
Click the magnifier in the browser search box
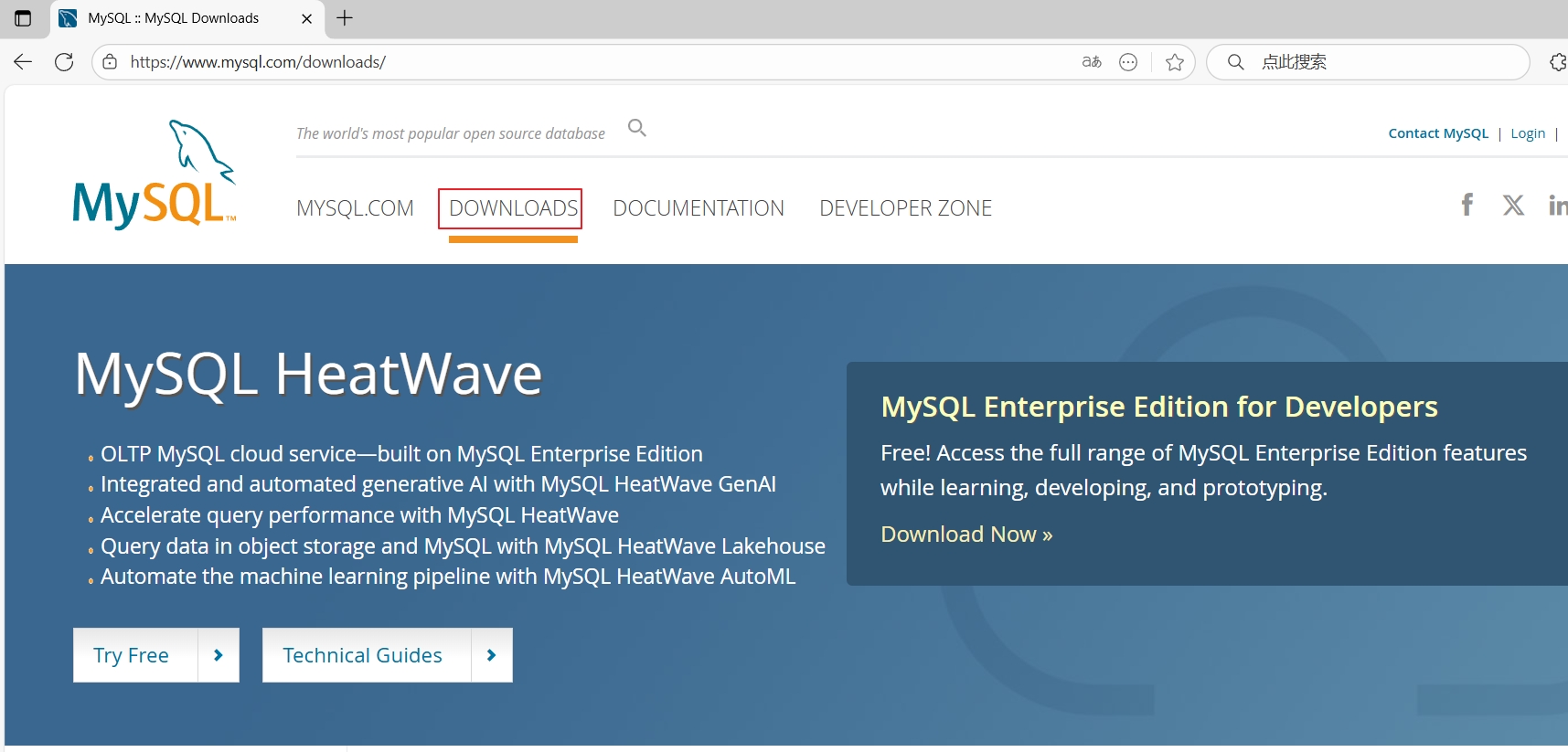coord(1235,62)
